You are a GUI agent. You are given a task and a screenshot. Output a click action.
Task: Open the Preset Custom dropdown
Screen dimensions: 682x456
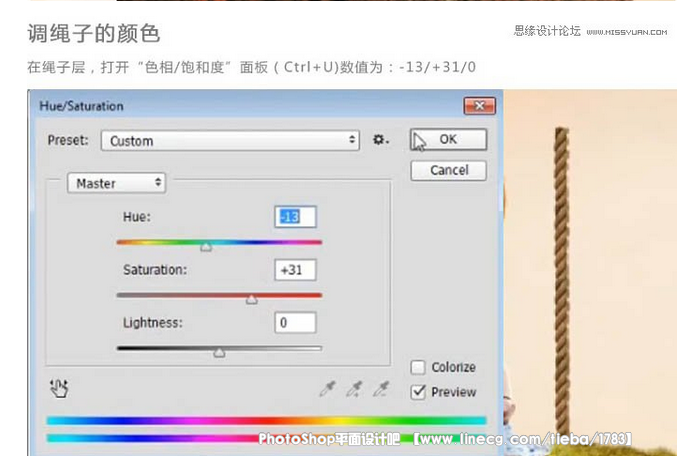coord(230,141)
